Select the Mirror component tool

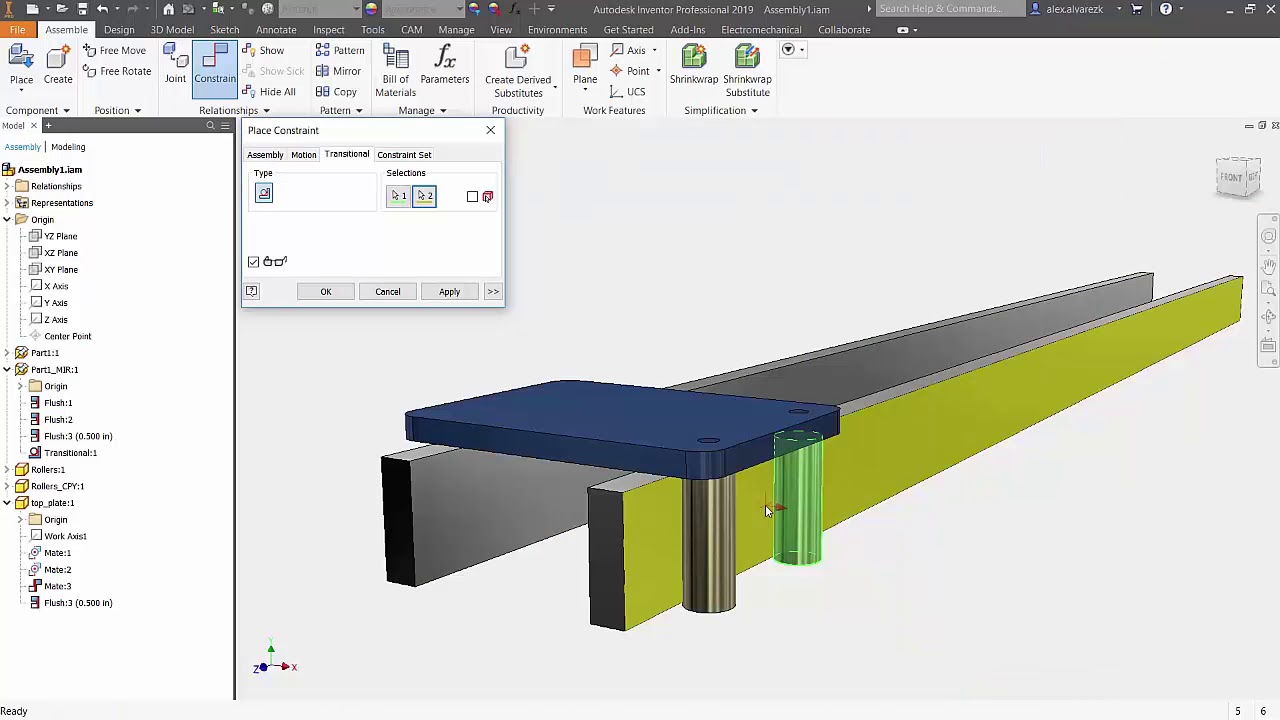pyautogui.click(x=338, y=71)
